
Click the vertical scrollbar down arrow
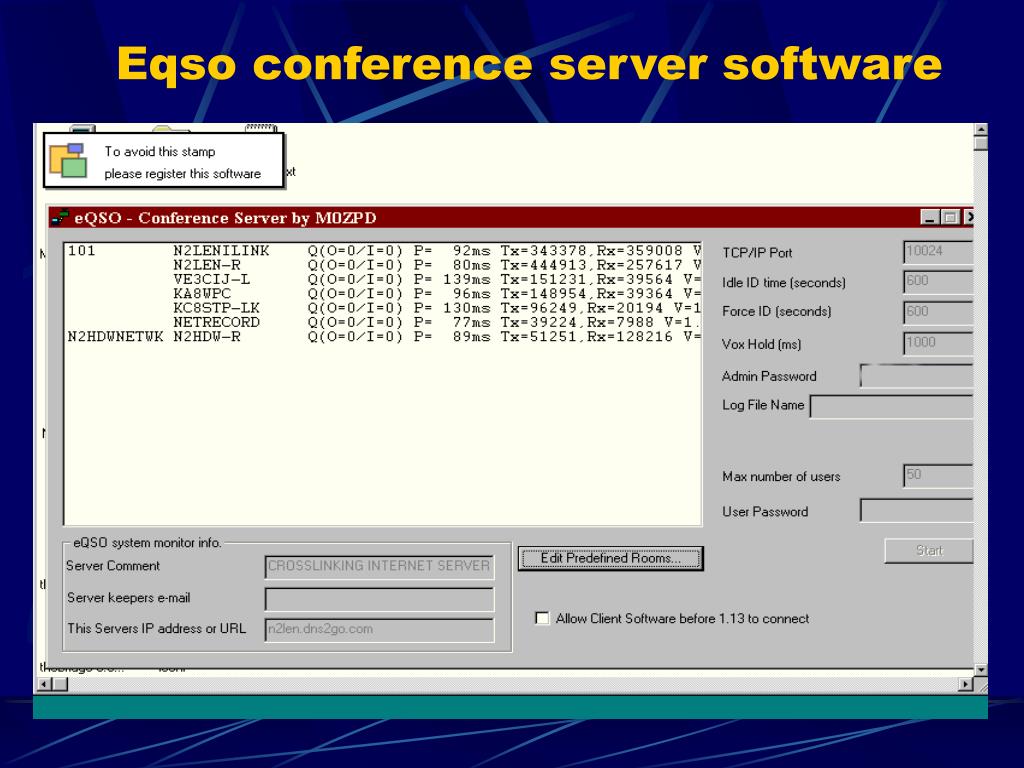[980, 670]
